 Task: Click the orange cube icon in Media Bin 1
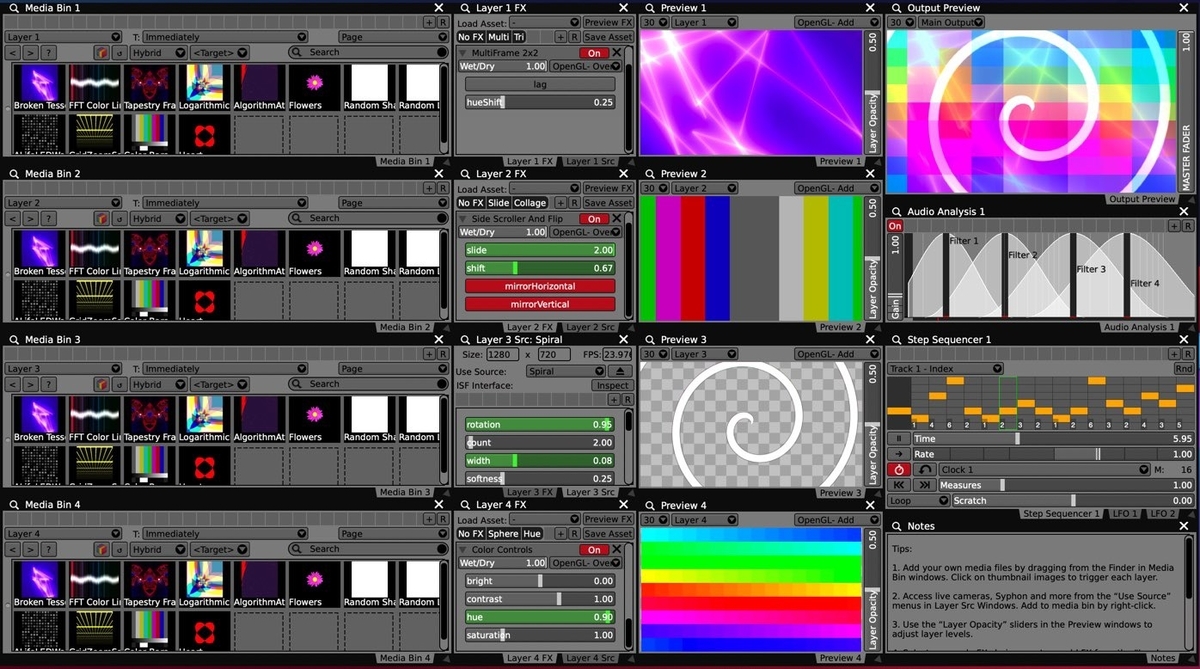point(101,52)
